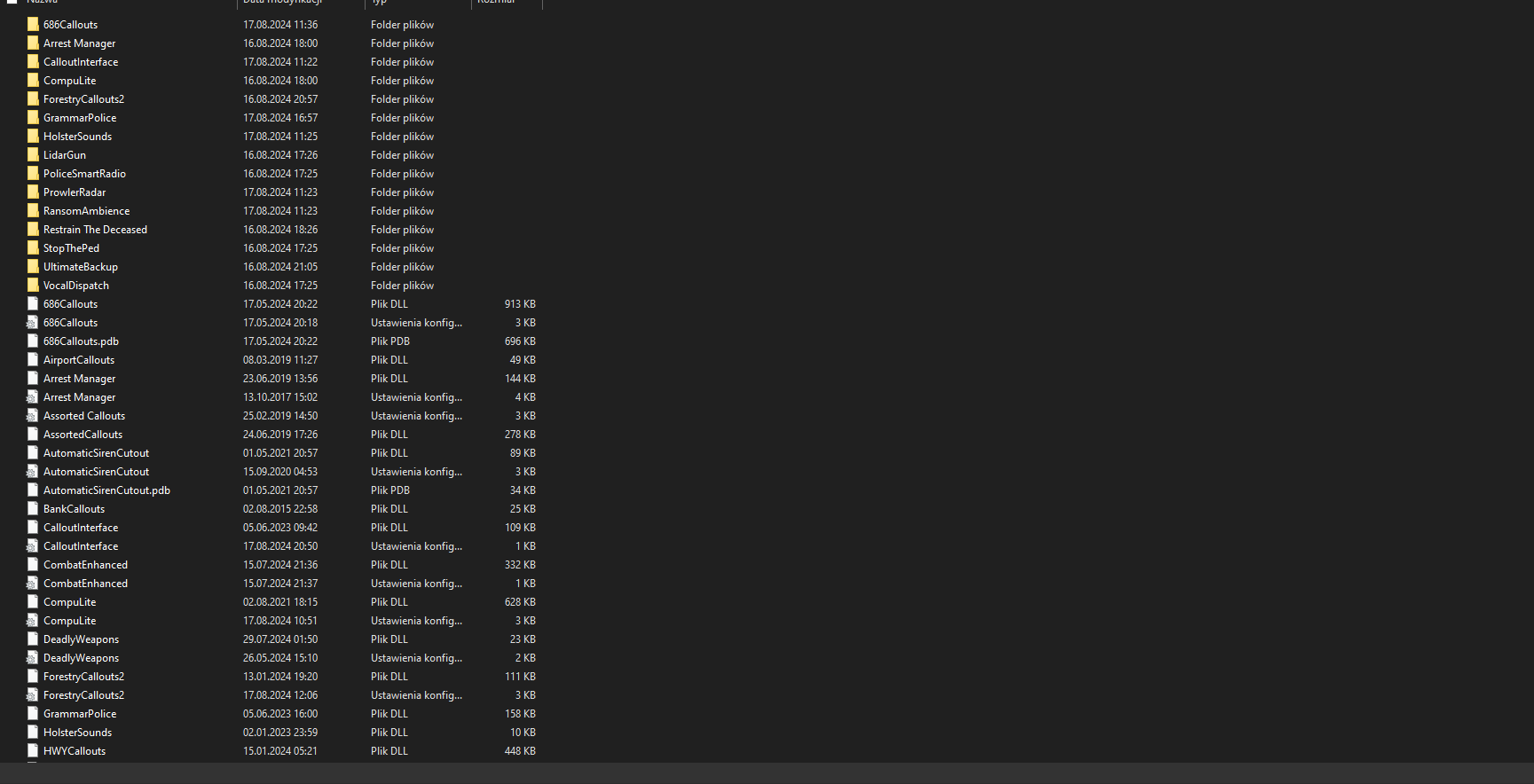Click the 686Callouts folder icon
Viewport: 1534px width, 784px height.
[33, 25]
